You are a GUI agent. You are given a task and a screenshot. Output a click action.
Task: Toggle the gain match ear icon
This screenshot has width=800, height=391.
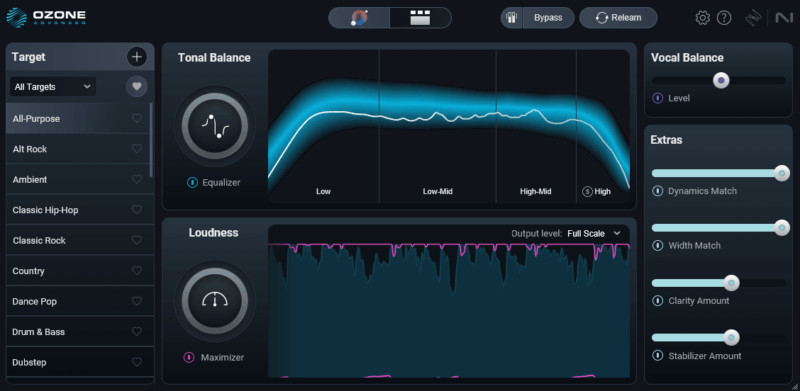pyautogui.click(x=512, y=18)
